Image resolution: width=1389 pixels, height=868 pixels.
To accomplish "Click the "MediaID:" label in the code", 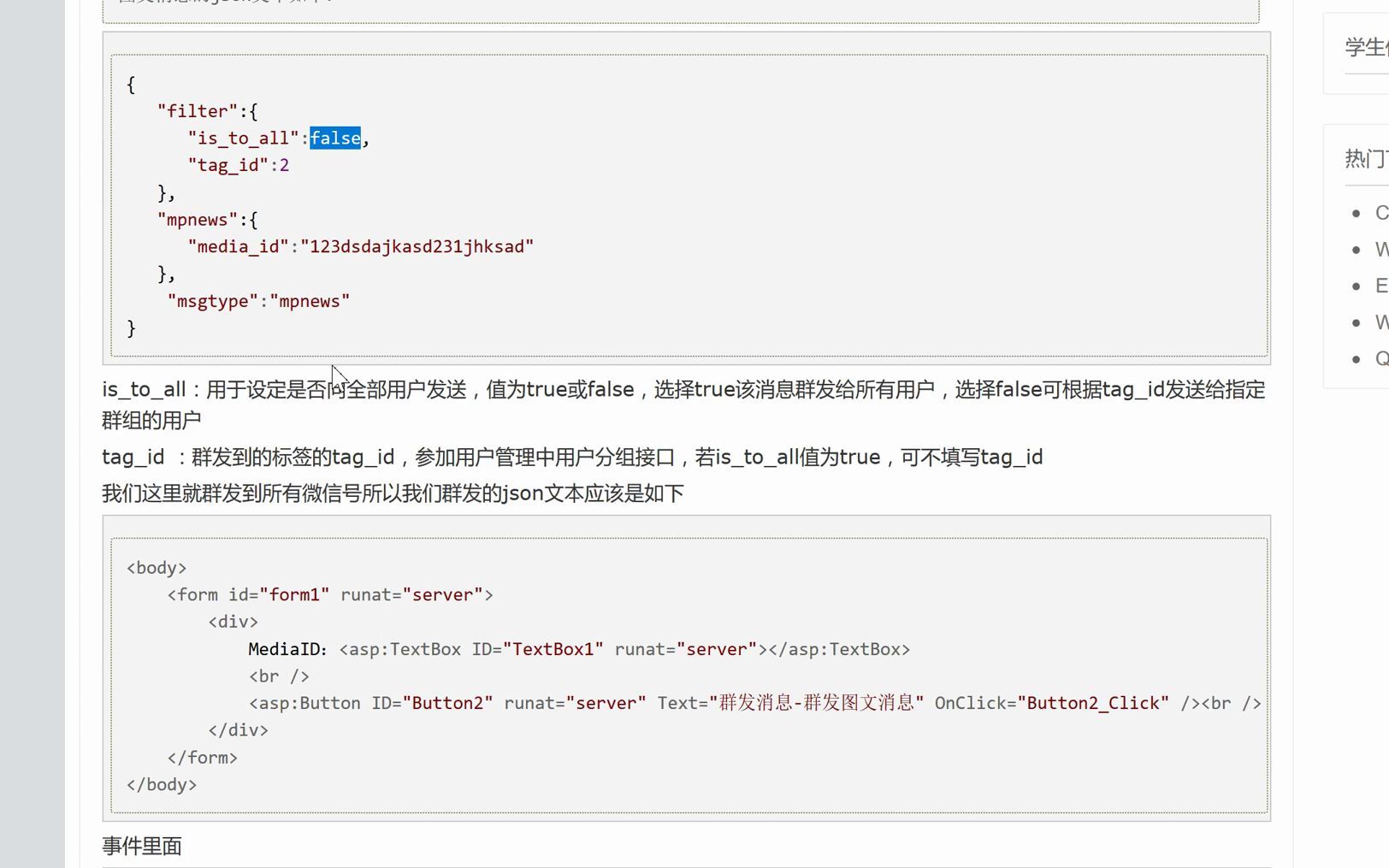I will tap(288, 649).
